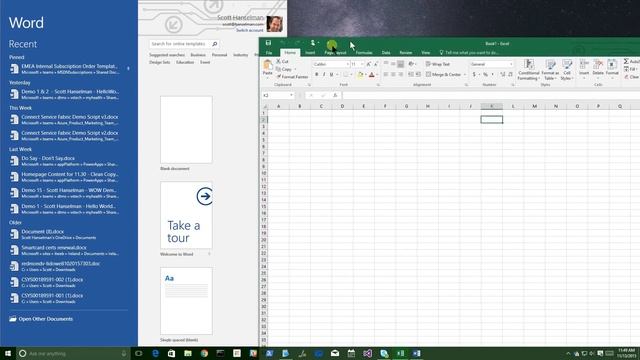The height and width of the screenshot is (360, 640).
Task: Toggle Top Align in Alignment group
Action: [386, 64]
